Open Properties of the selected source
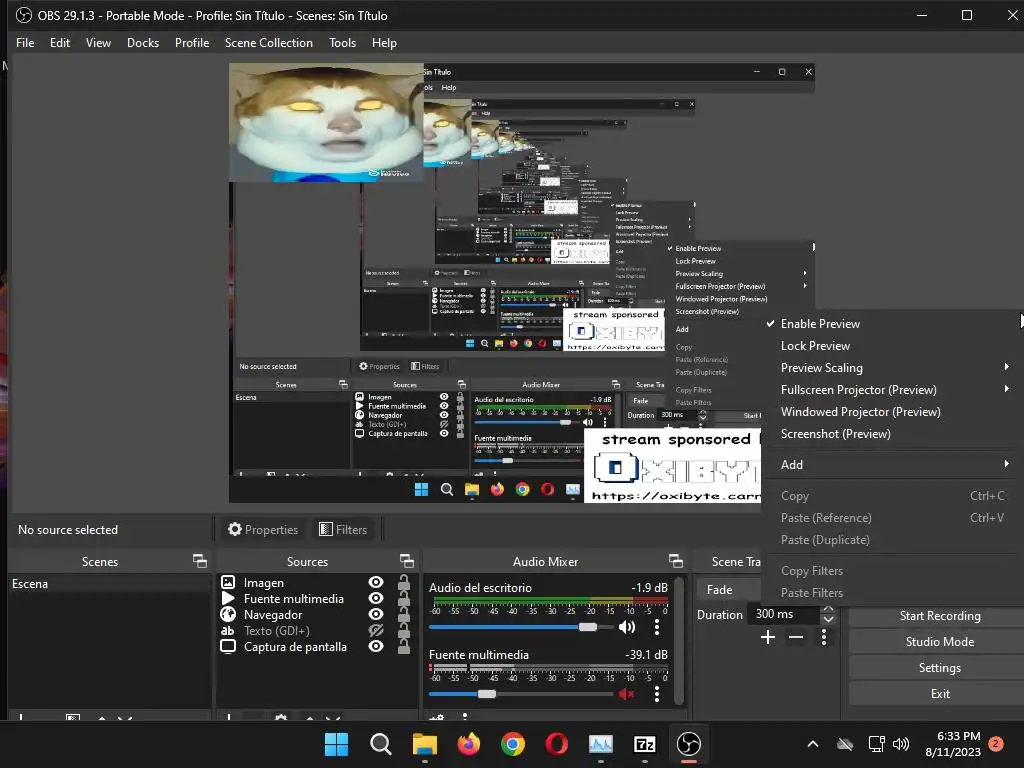This screenshot has width=1024, height=768. [x=263, y=530]
